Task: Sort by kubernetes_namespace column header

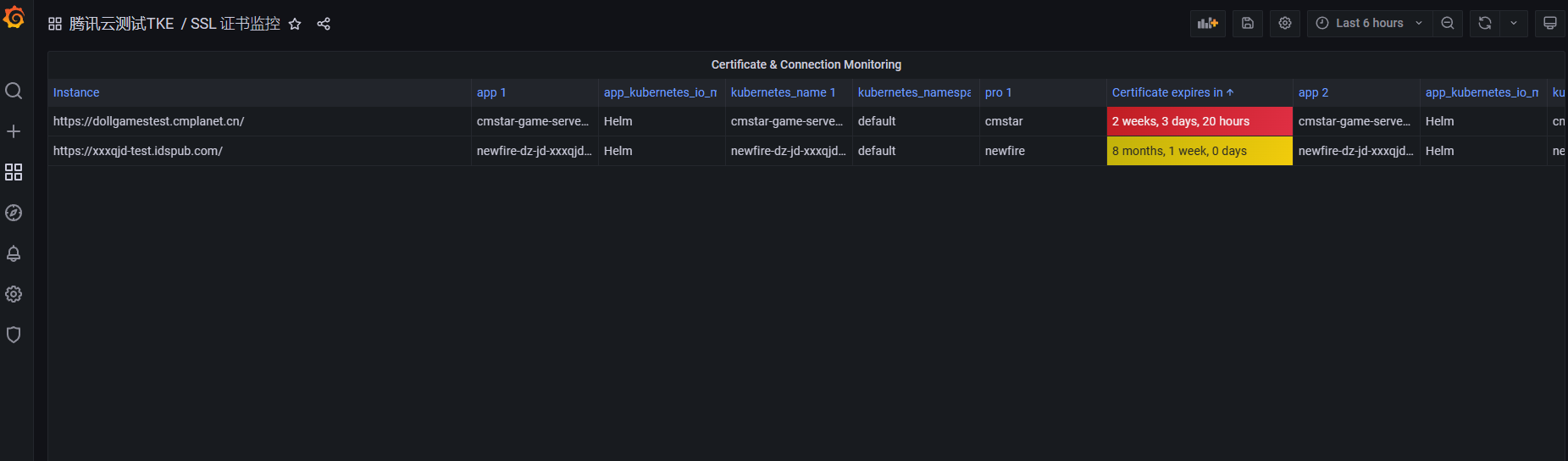Action: 914,92
